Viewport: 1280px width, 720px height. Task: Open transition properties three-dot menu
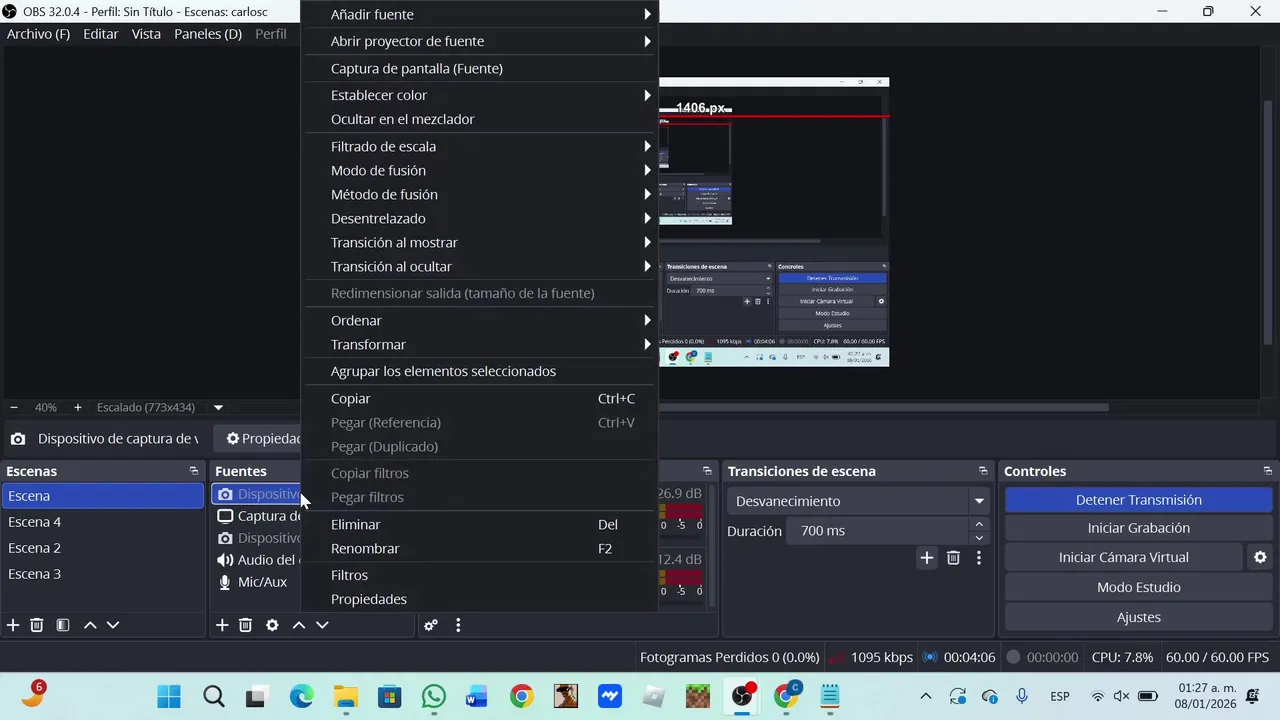[979, 558]
